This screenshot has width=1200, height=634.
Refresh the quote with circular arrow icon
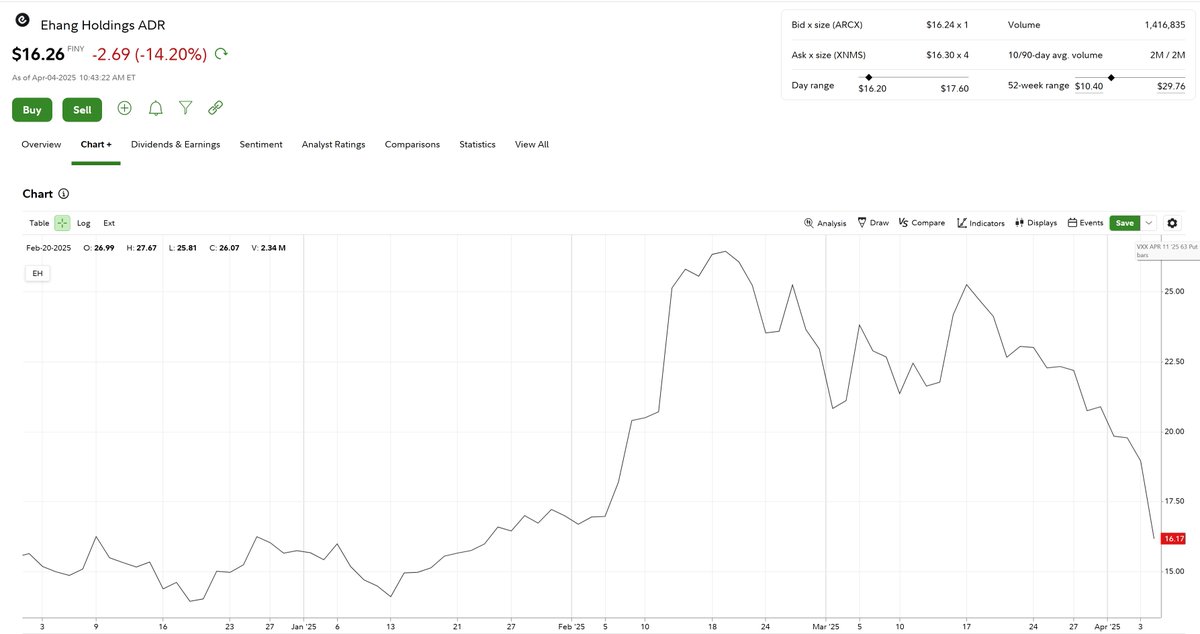221,53
